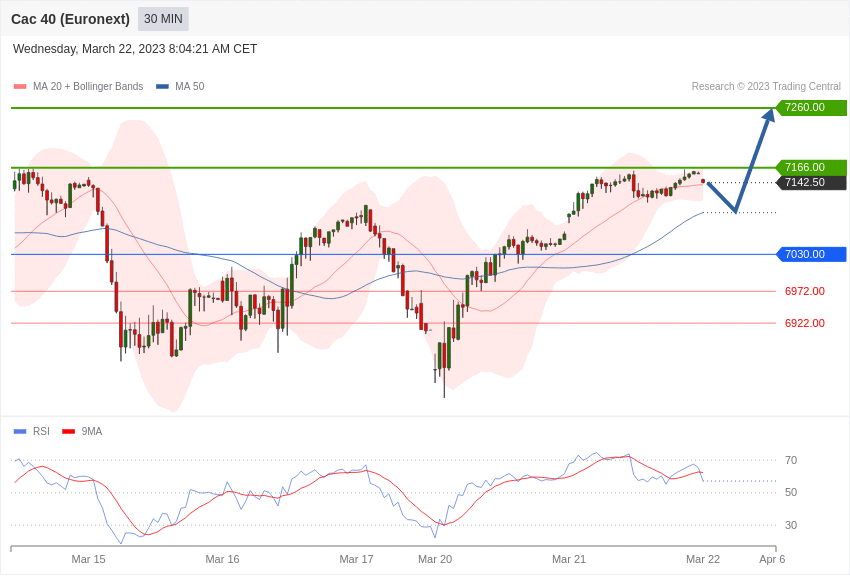Click the 7030.00 pivot price tag
This screenshot has height=576, width=850.
pos(812,254)
